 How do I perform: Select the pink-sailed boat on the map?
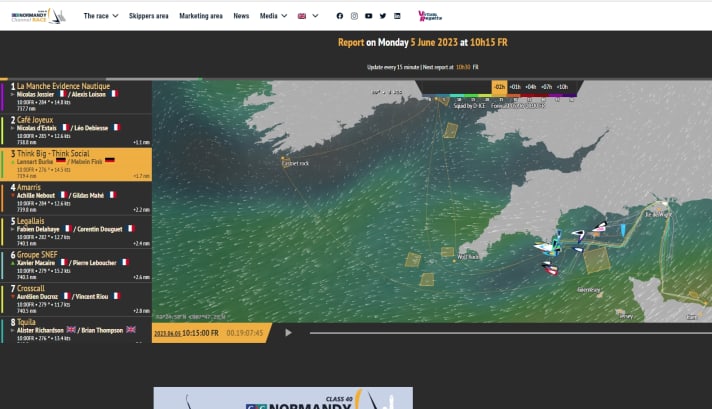(x=600, y=227)
